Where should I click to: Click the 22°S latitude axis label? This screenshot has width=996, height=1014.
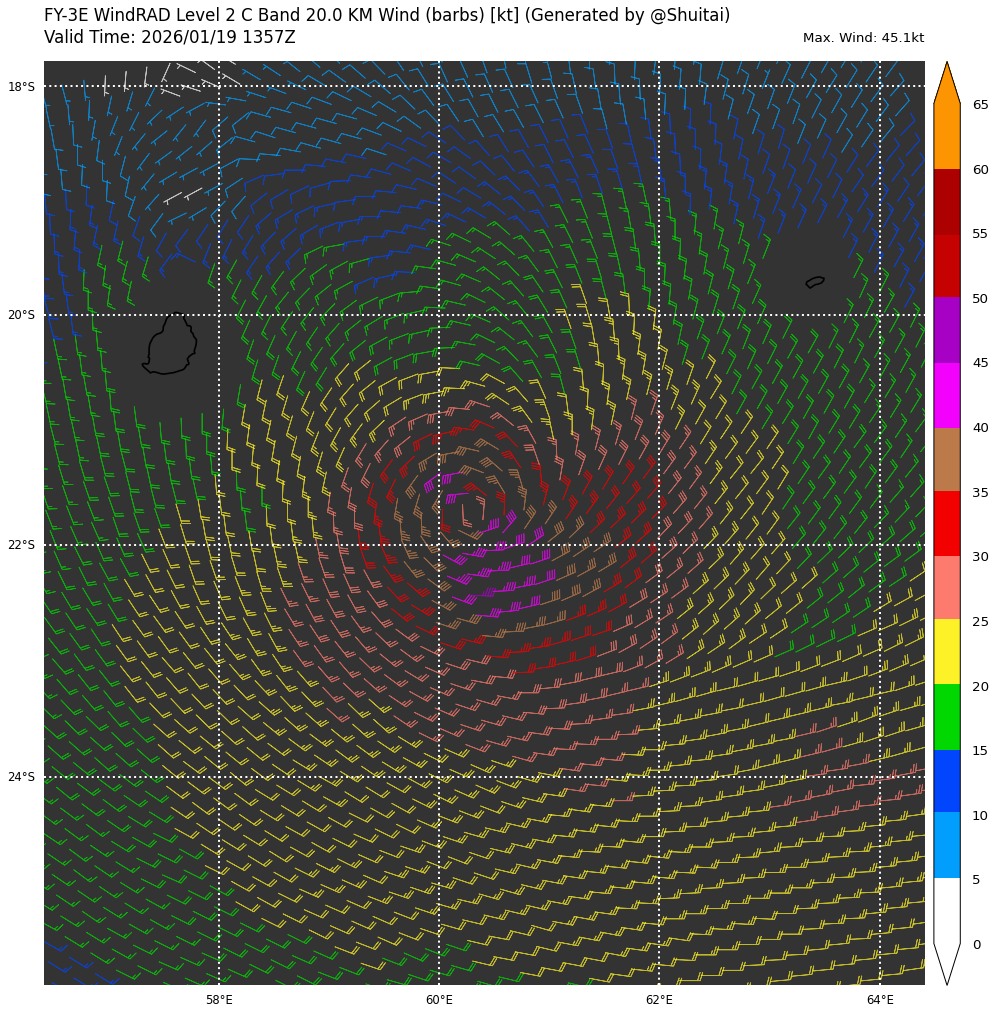pos(21,545)
